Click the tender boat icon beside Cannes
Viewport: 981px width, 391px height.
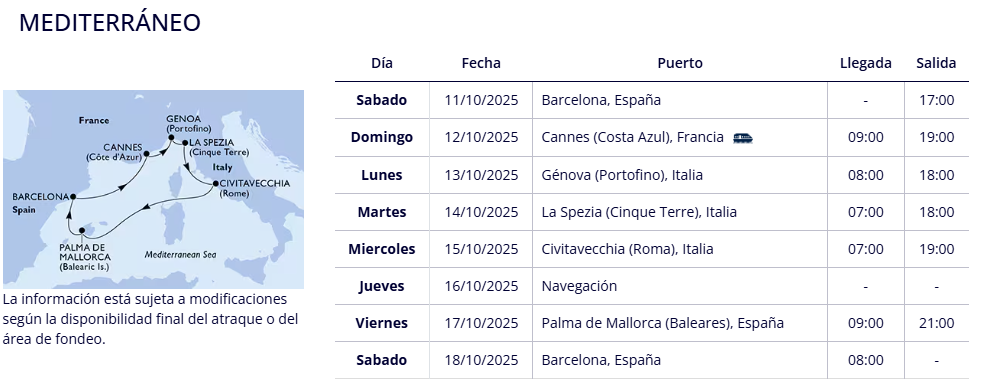coord(743,138)
